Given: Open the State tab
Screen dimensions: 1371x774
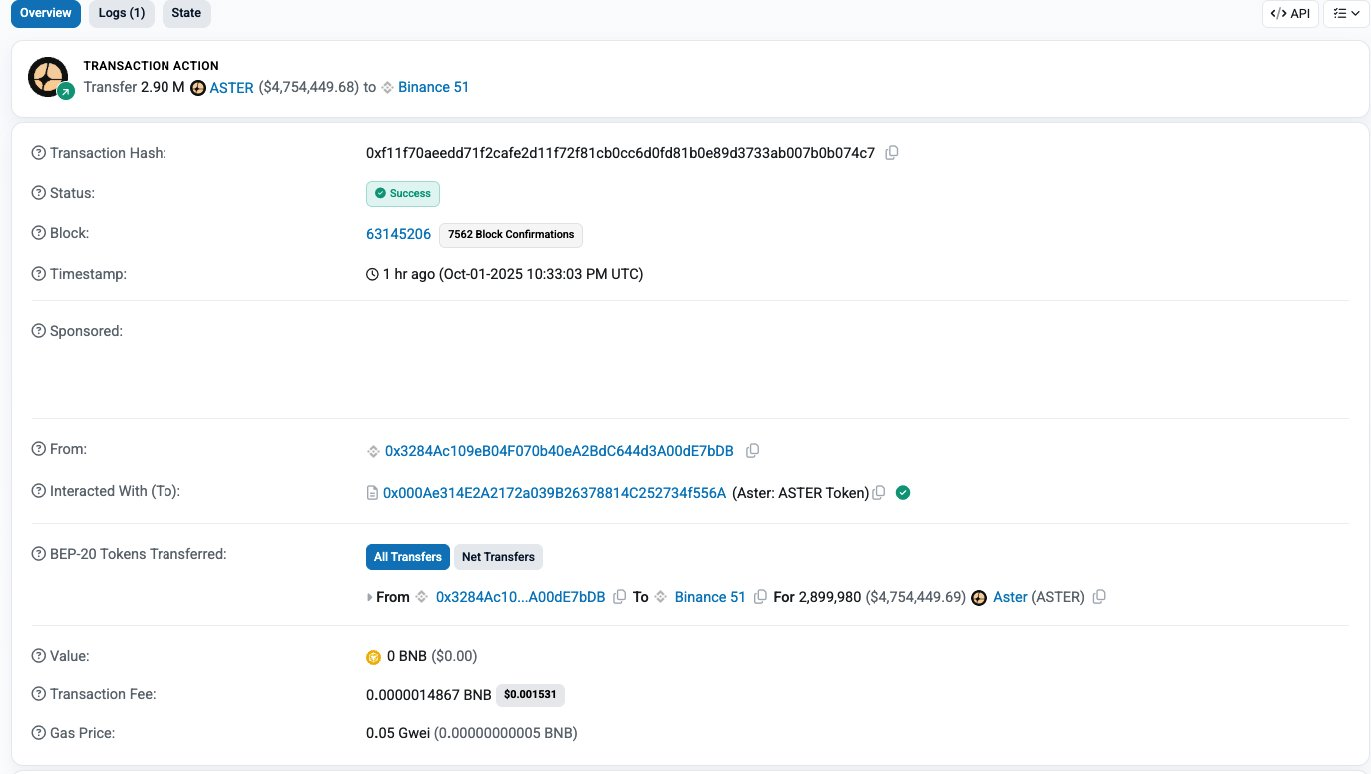Looking at the screenshot, I should point(186,13).
